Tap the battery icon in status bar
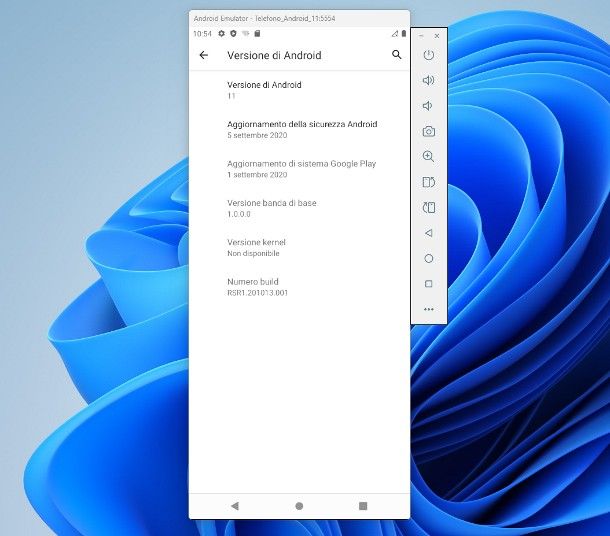Screen dimensions: 610x536 click(404, 34)
